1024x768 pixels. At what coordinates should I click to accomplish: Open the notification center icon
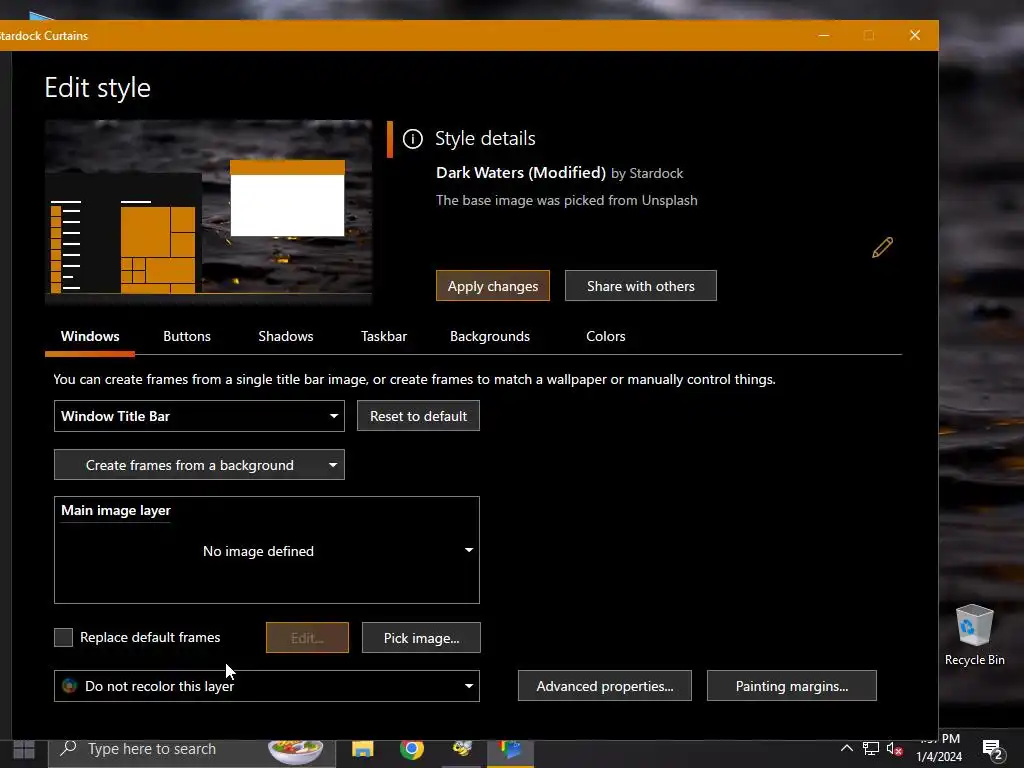click(x=993, y=750)
